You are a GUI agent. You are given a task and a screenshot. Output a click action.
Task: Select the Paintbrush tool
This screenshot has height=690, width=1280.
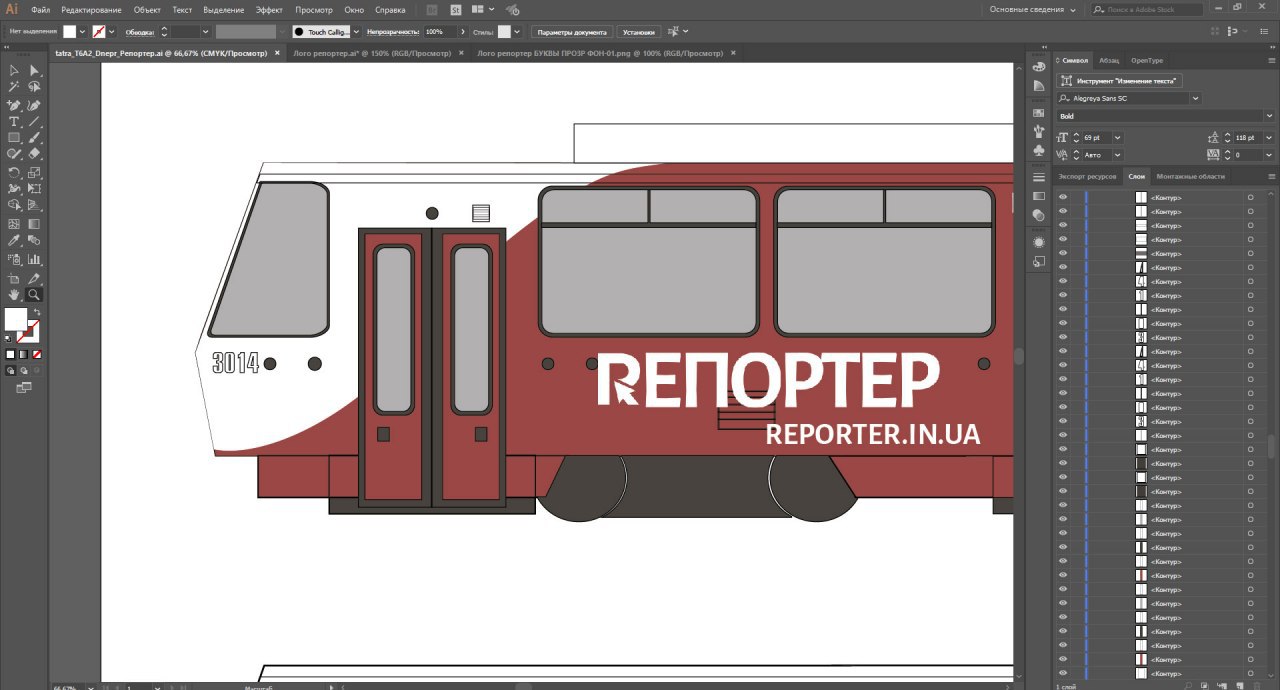click(34, 138)
